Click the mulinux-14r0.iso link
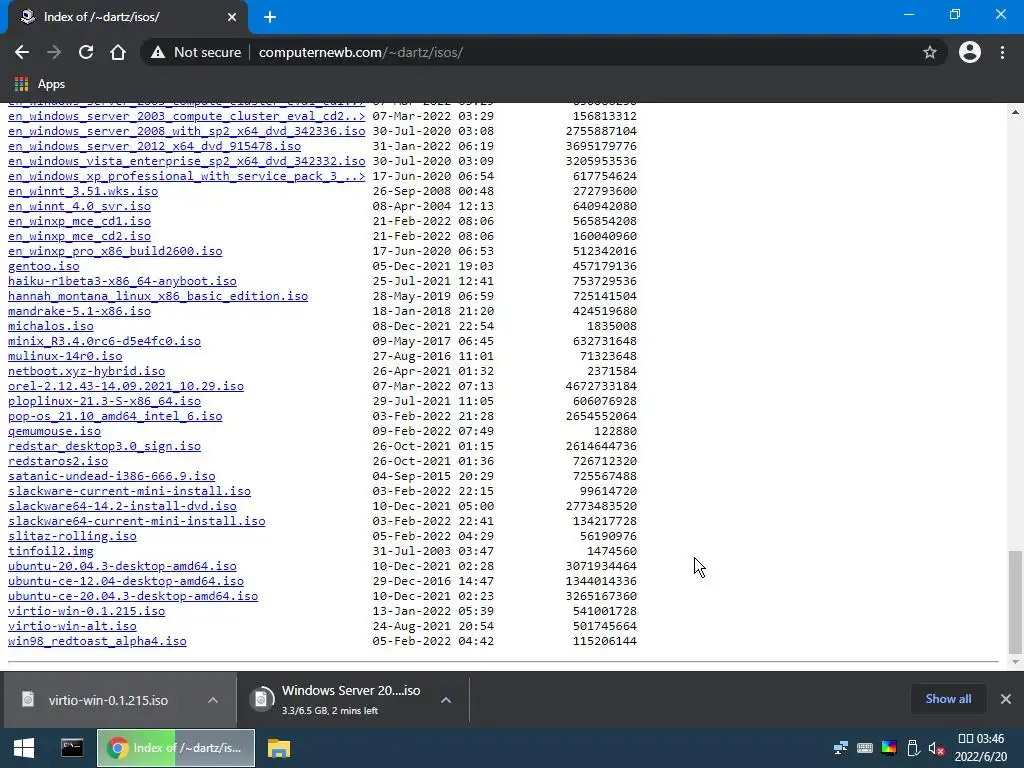 tap(65, 355)
